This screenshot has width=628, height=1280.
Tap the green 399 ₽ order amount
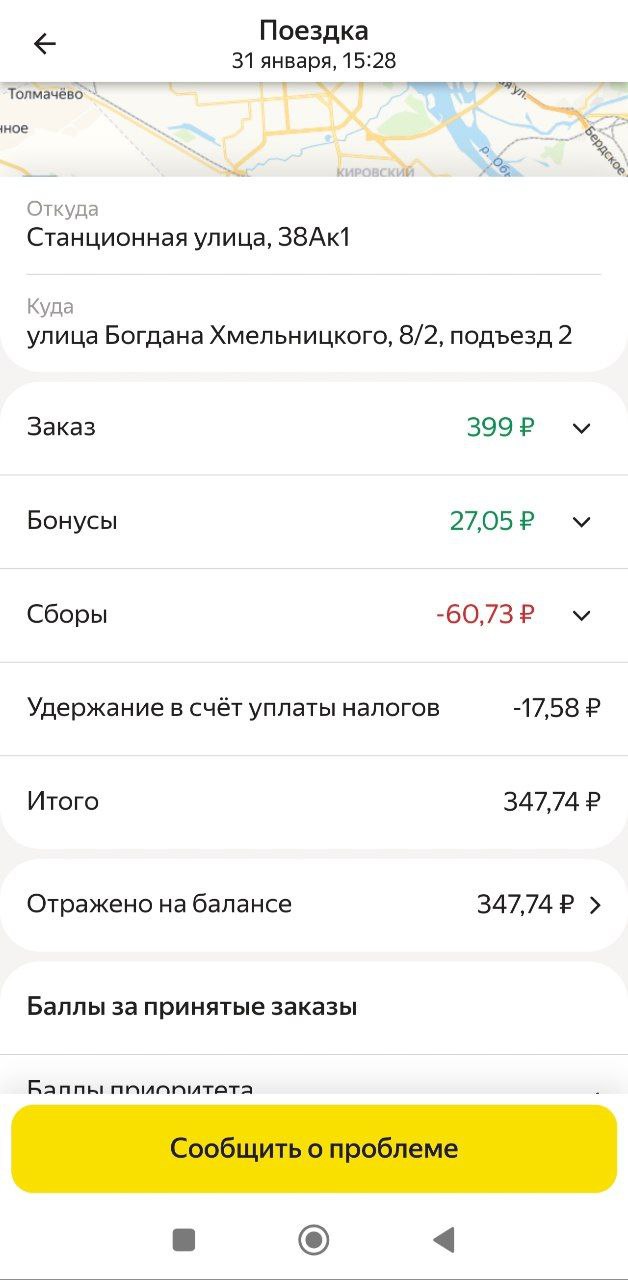[500, 428]
